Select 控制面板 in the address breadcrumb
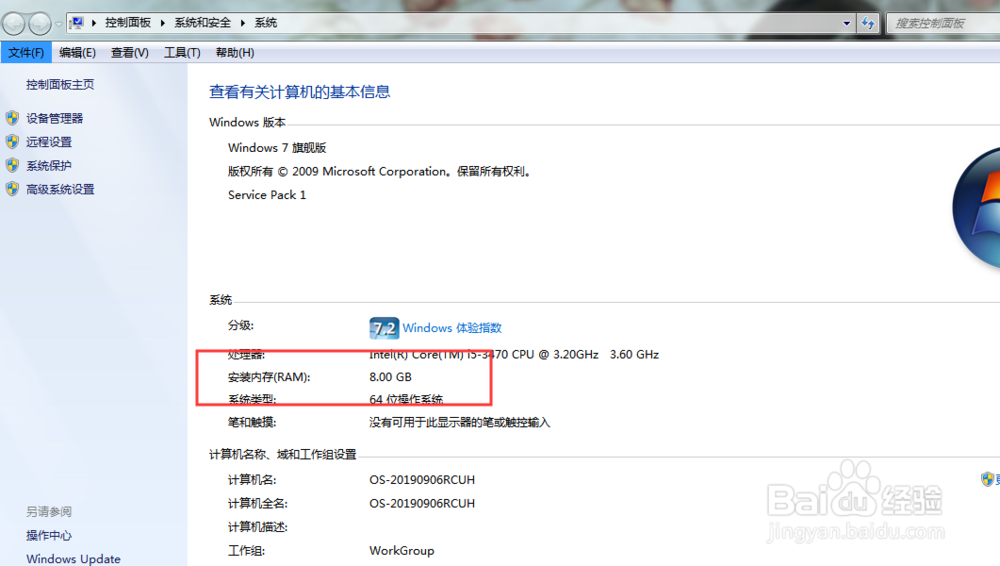 pos(128,23)
